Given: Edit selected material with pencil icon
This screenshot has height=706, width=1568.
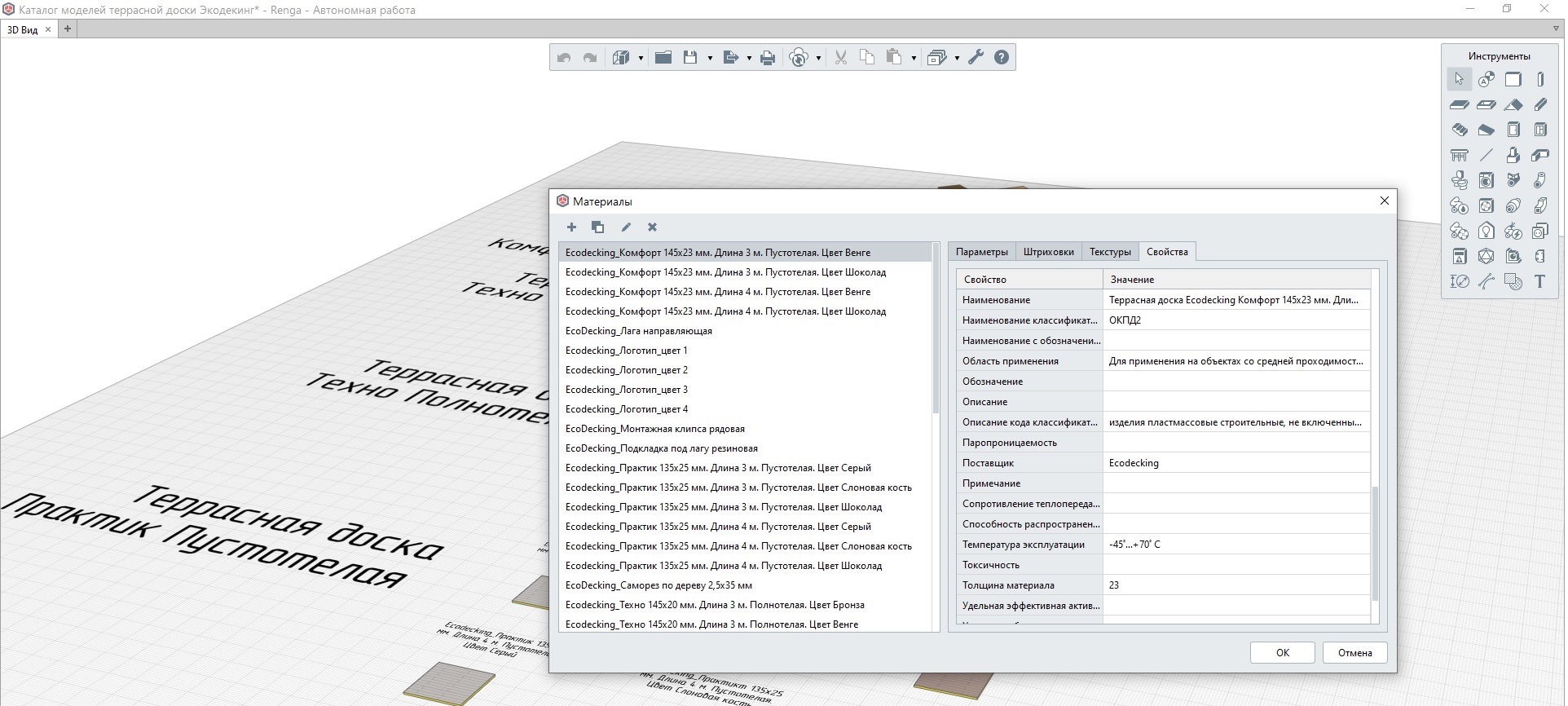Looking at the screenshot, I should [626, 227].
